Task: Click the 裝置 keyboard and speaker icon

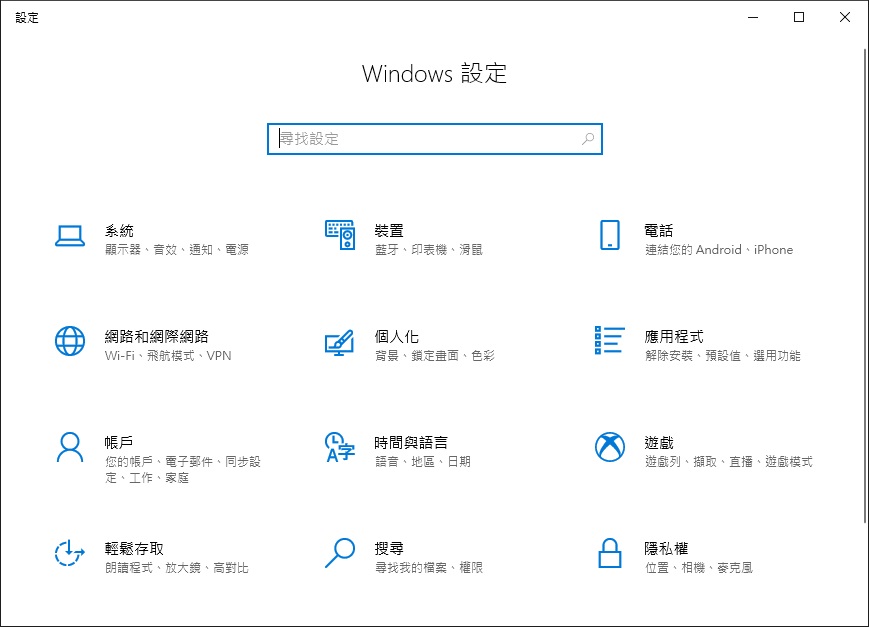Action: click(340, 235)
